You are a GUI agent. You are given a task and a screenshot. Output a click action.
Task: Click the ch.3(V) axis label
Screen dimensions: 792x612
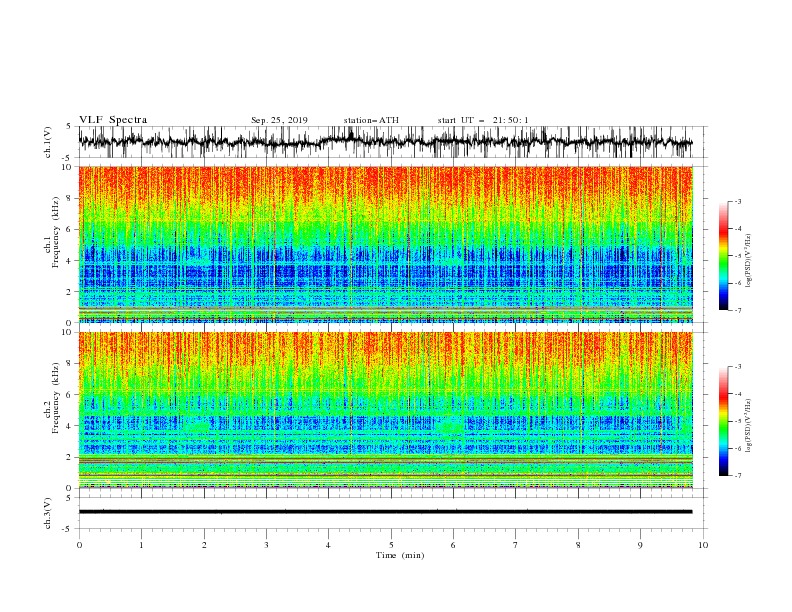tap(48, 513)
